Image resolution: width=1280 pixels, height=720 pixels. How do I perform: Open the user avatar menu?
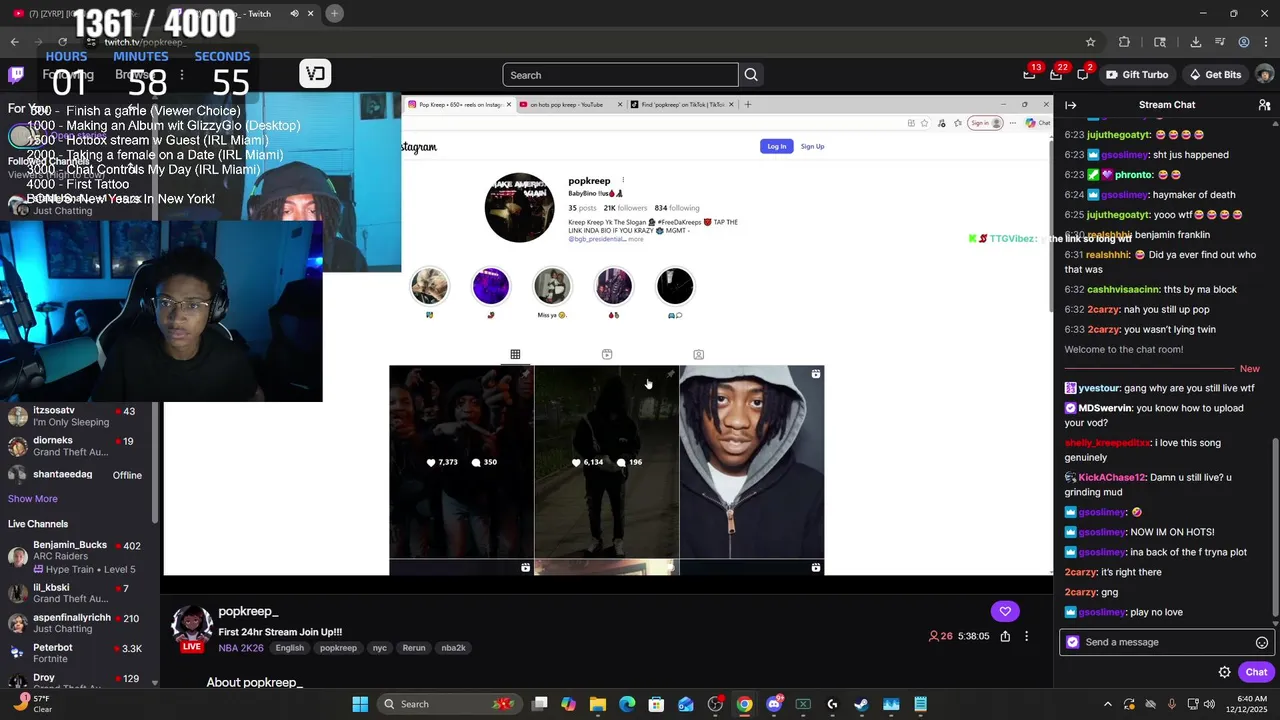pos(1264,75)
